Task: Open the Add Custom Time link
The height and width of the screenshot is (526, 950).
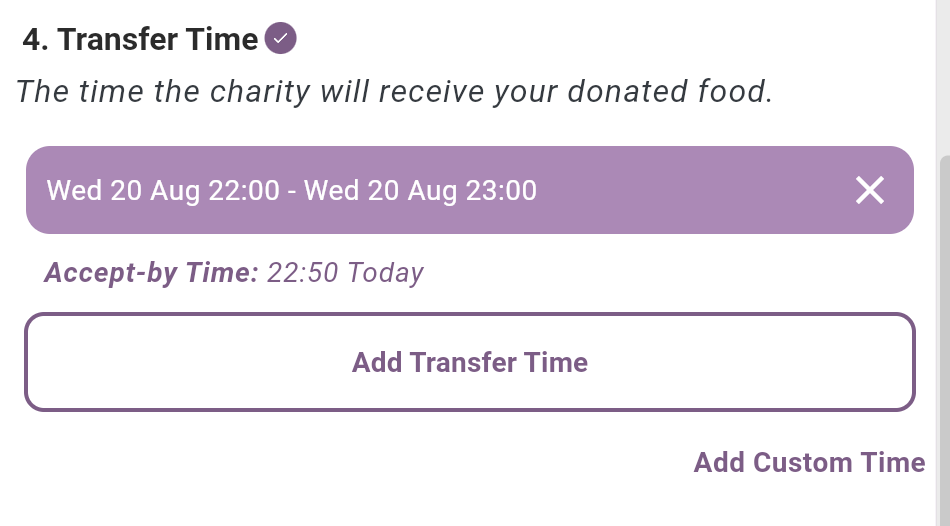Action: (x=809, y=462)
